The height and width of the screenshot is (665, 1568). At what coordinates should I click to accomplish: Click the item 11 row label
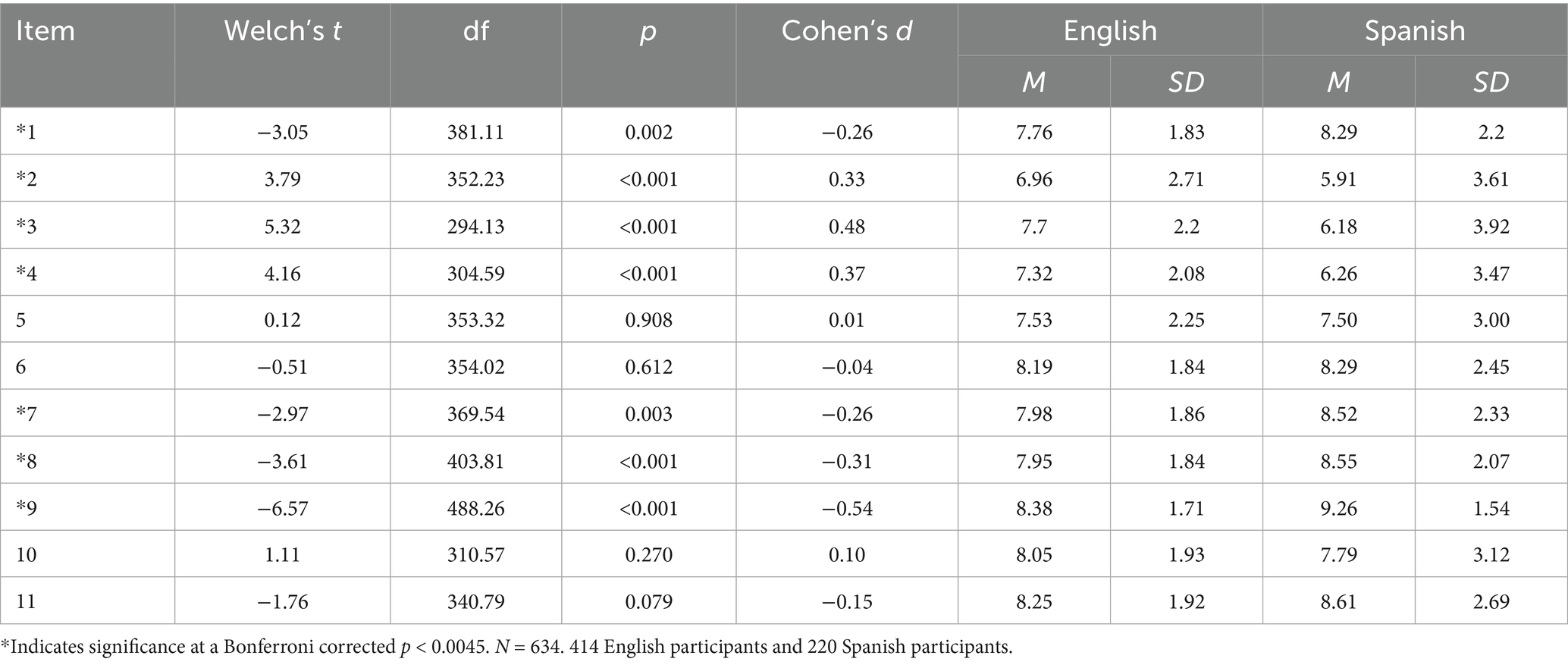pyautogui.click(x=26, y=602)
